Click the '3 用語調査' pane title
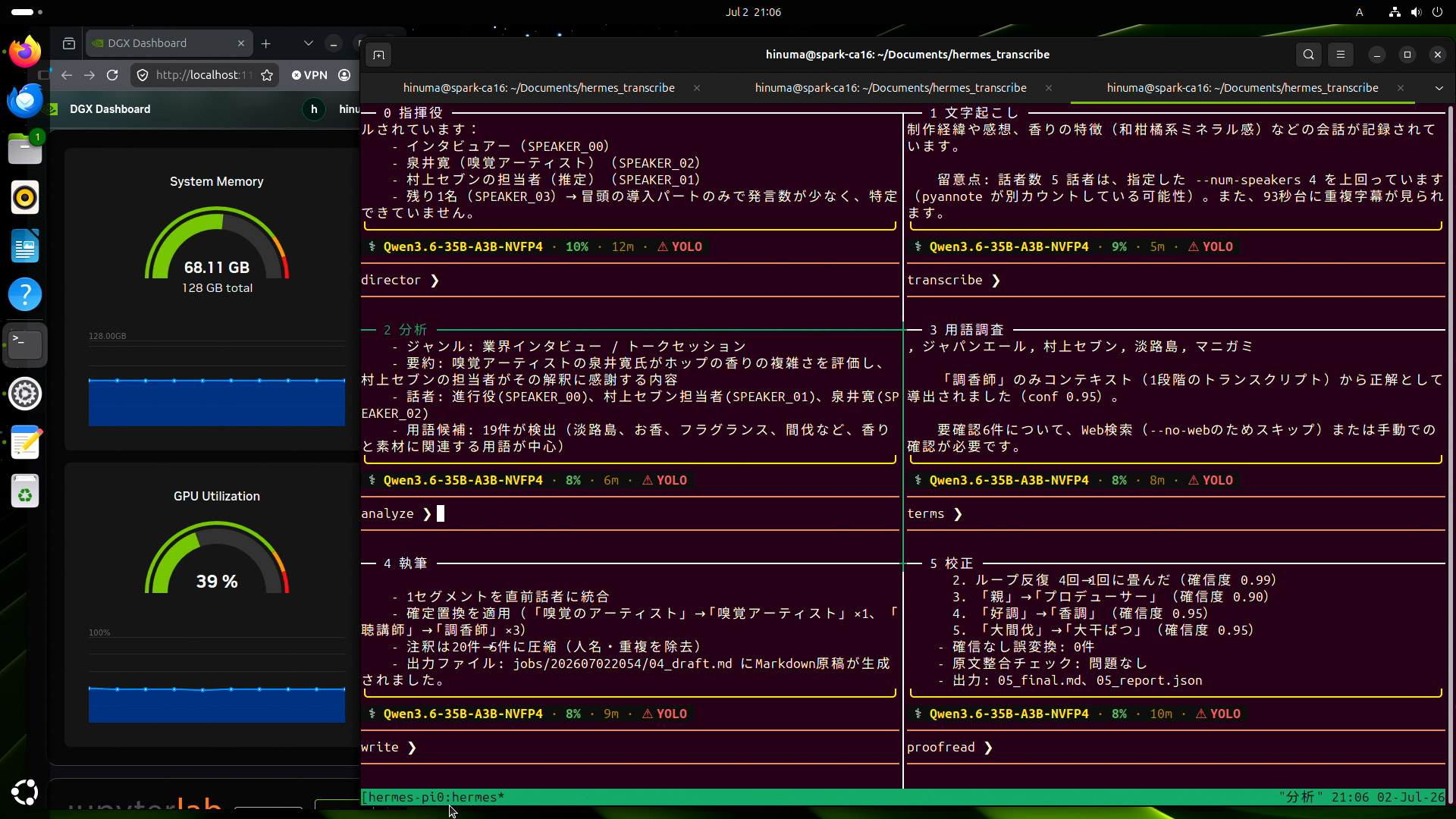 pyautogui.click(x=966, y=330)
